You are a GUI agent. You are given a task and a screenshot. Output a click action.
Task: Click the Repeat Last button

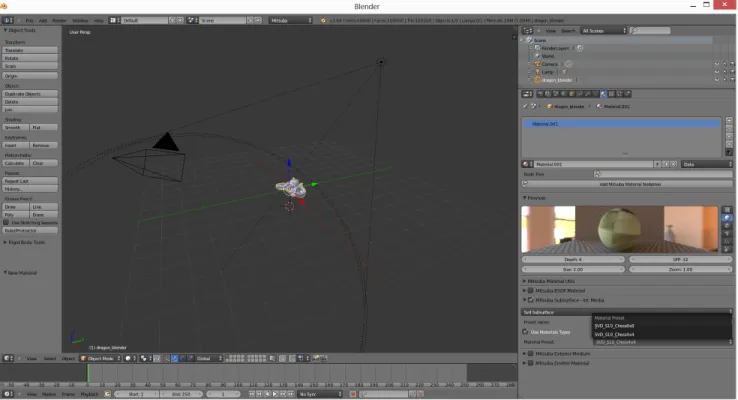(31, 181)
